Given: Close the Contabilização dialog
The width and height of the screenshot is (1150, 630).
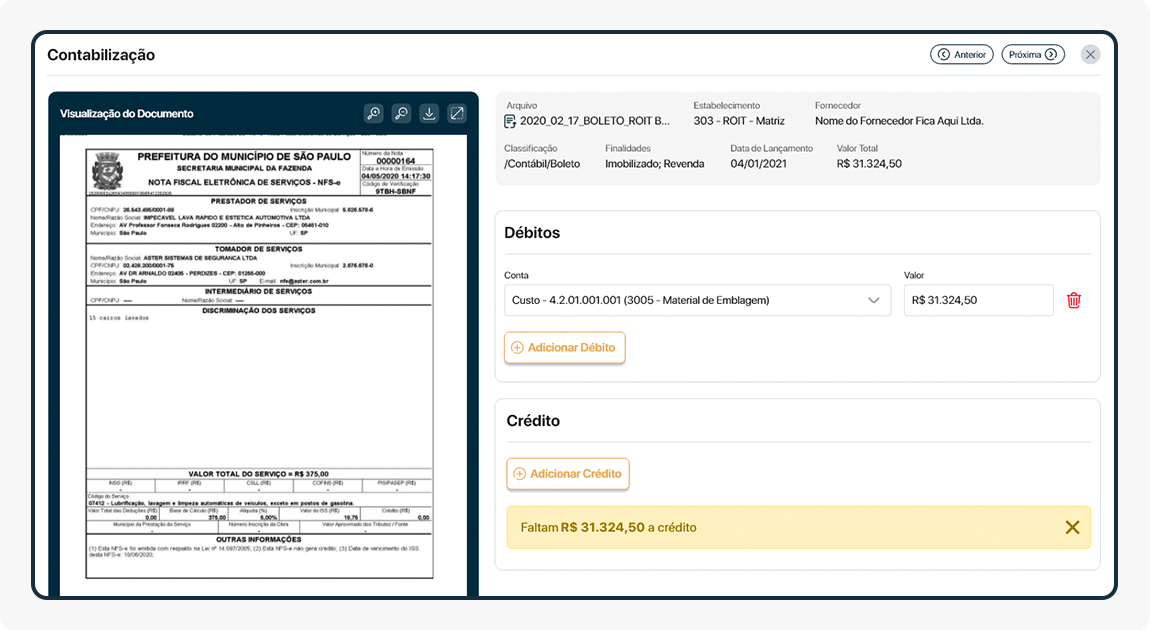Looking at the screenshot, I should click(1090, 55).
